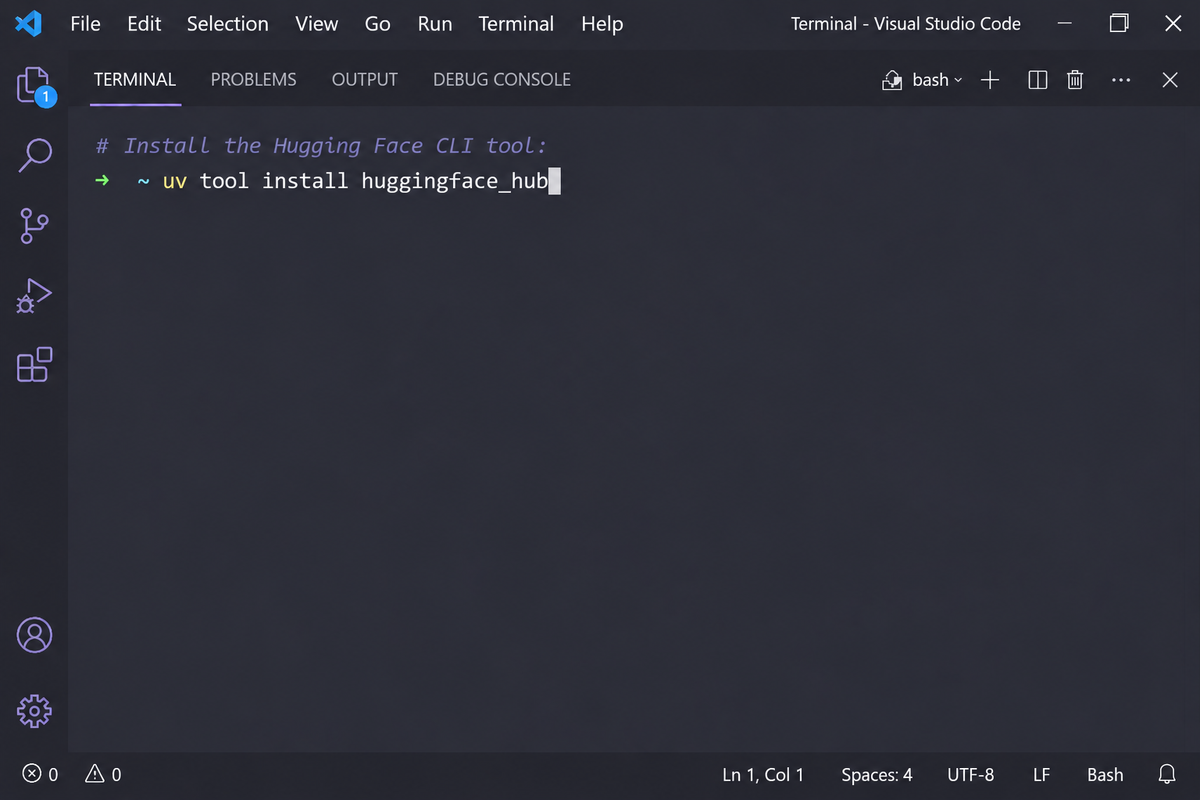1200x800 pixels.
Task: Close the terminal panel
Action: point(1170,80)
